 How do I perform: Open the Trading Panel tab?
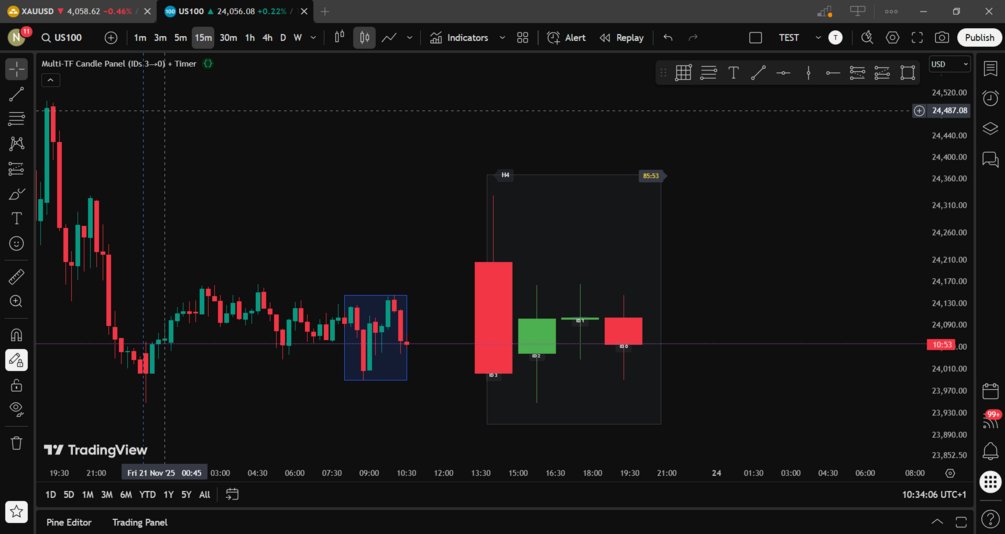140,522
